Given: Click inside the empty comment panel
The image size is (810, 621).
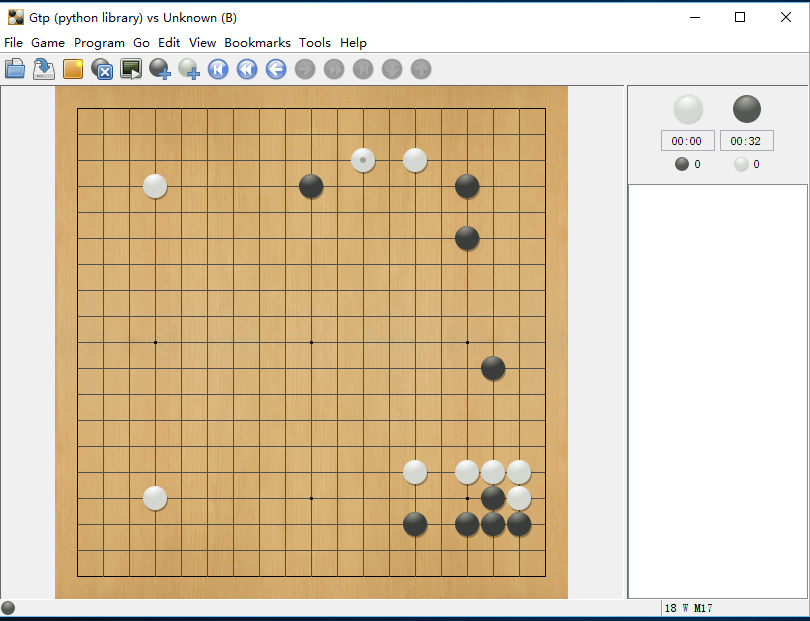Looking at the screenshot, I should coord(716,390).
